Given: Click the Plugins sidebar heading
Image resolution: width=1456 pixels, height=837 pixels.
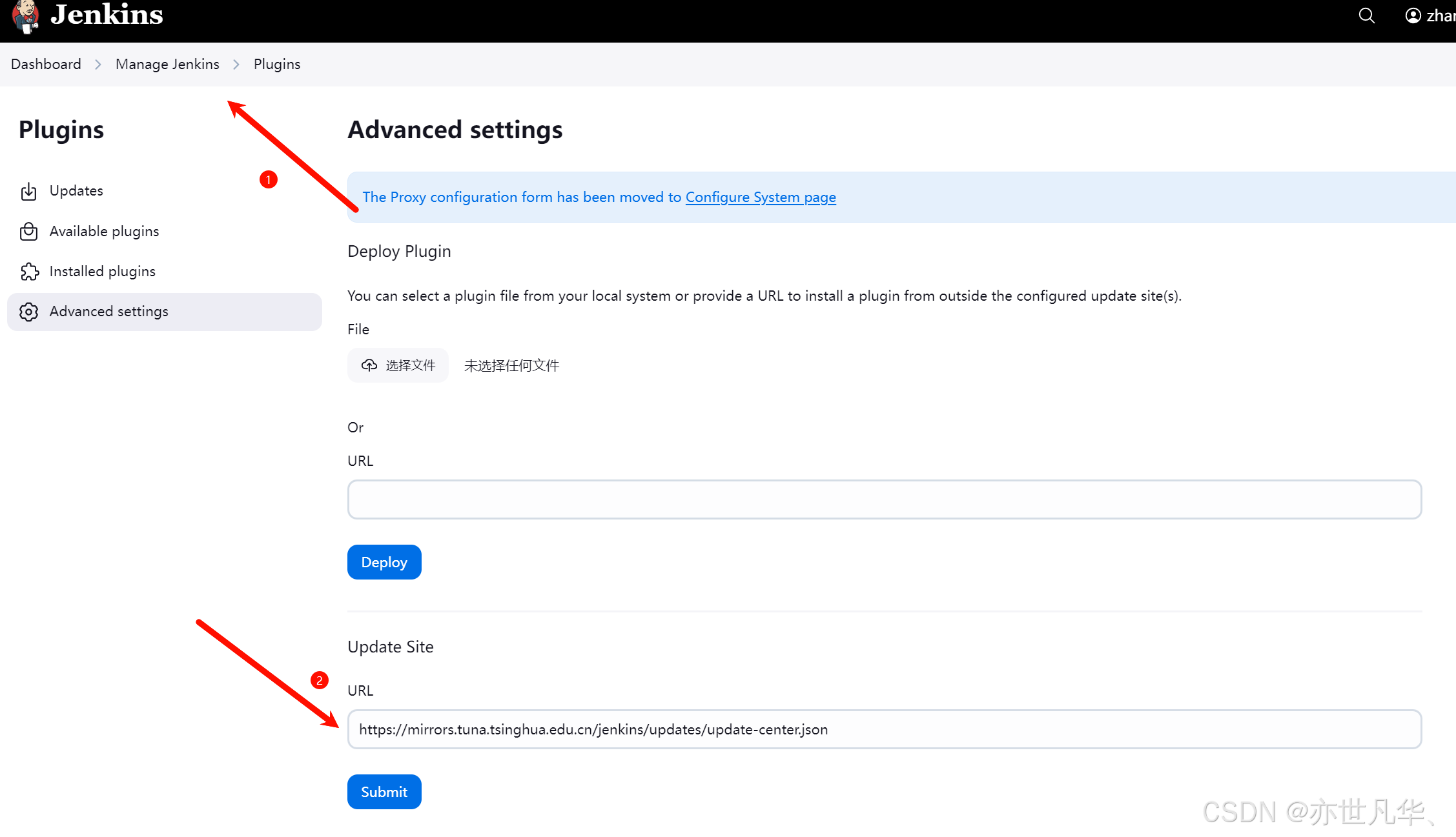Looking at the screenshot, I should (61, 130).
